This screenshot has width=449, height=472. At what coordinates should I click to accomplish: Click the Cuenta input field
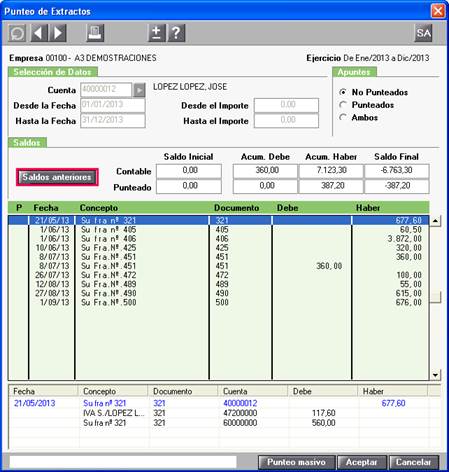tap(106, 89)
